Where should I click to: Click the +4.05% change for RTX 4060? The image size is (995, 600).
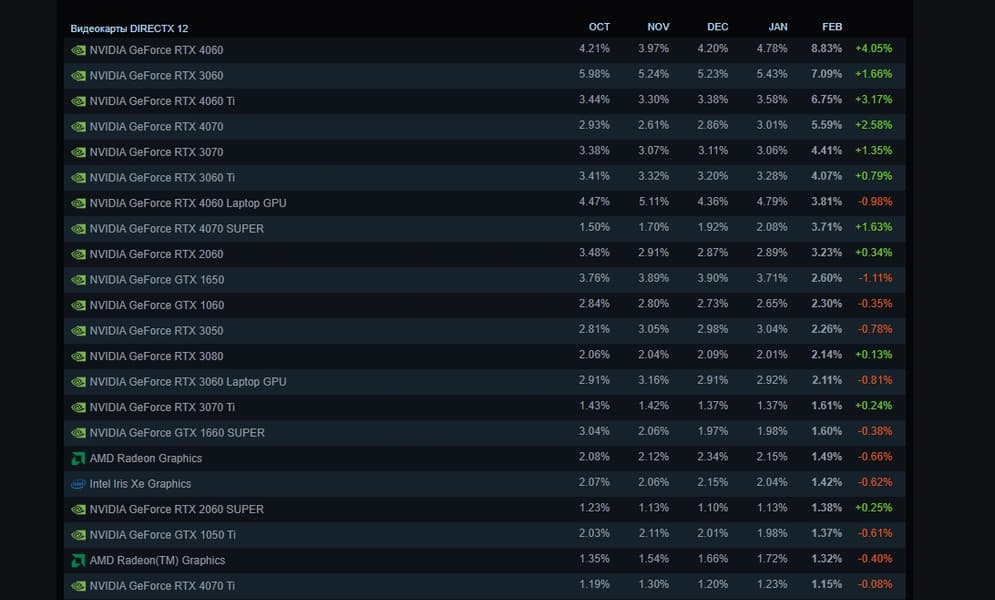[873, 48]
